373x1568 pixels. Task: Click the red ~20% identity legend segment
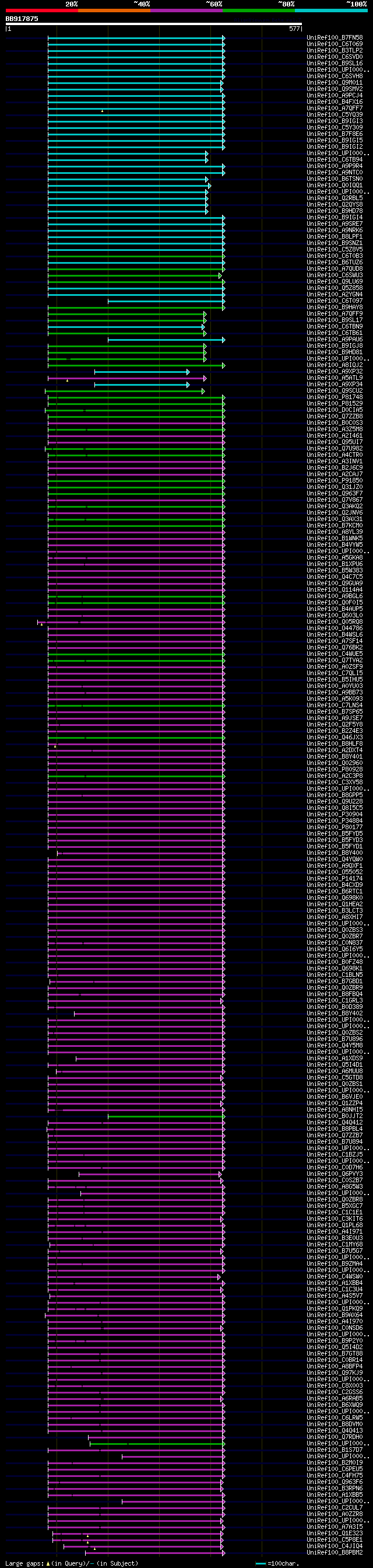tap(42, 11)
